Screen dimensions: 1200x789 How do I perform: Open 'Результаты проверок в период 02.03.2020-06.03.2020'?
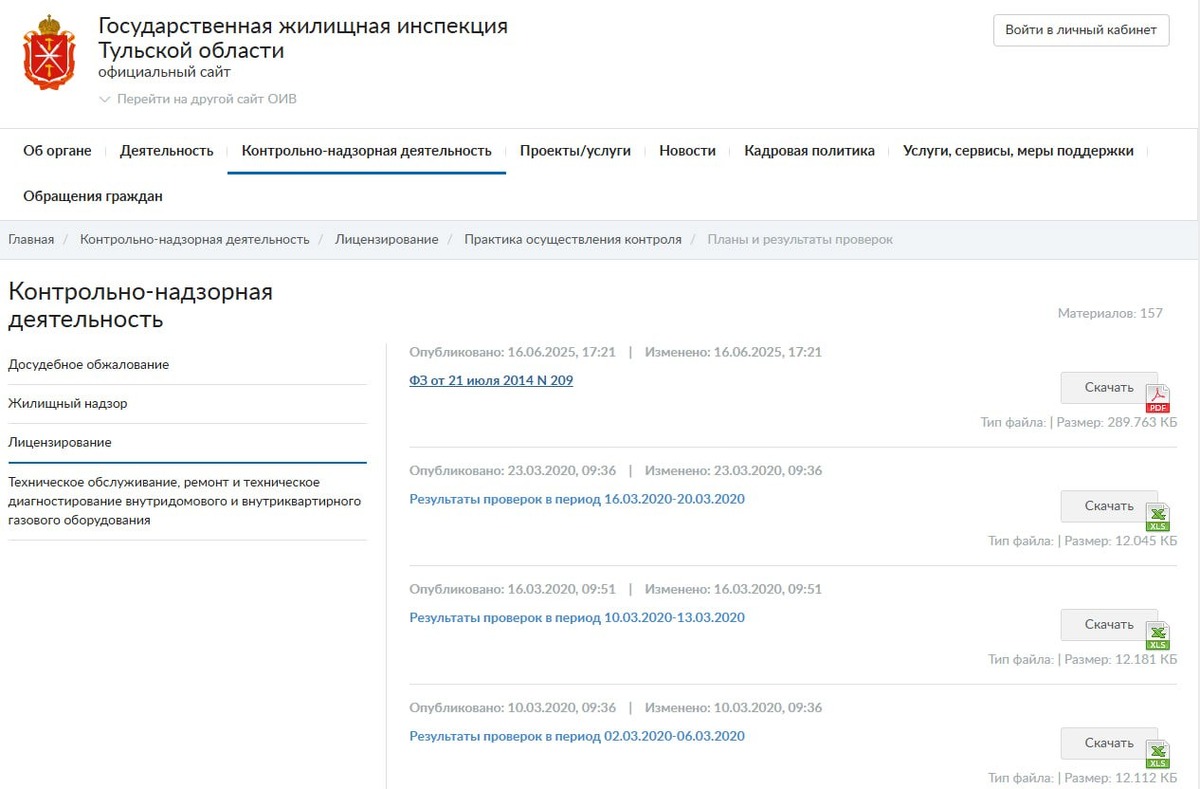click(x=577, y=736)
